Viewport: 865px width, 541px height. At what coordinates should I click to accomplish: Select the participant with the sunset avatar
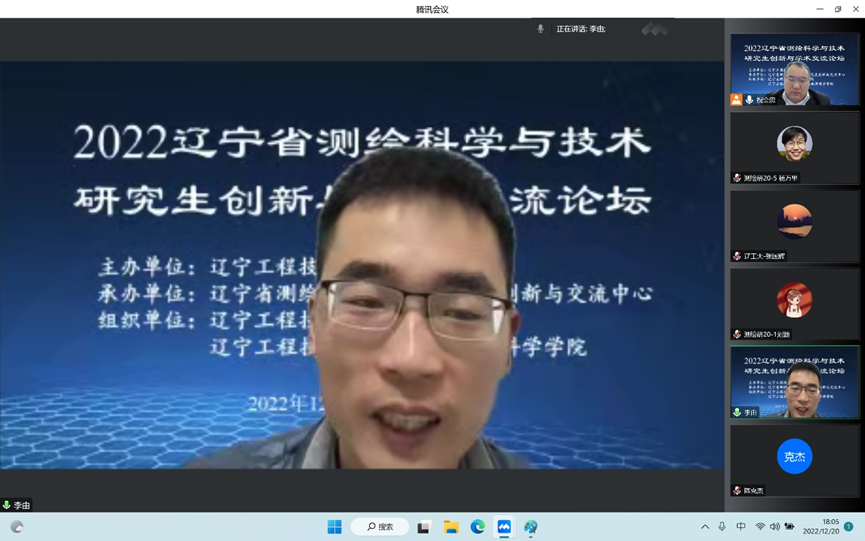[794, 226]
